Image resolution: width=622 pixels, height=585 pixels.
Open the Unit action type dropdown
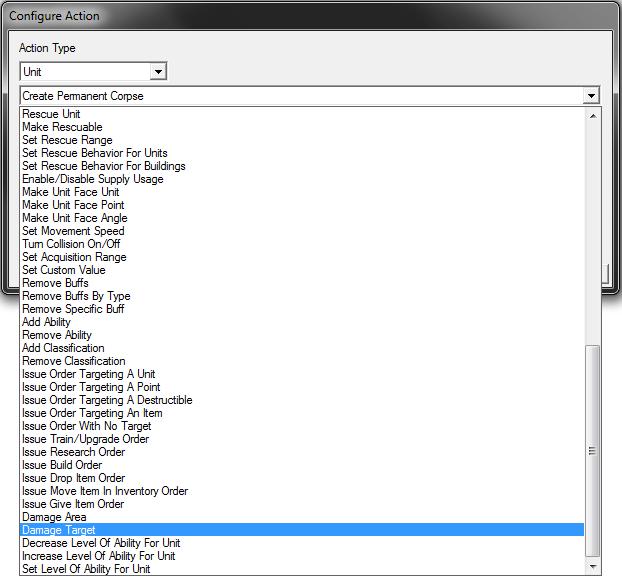(158, 72)
